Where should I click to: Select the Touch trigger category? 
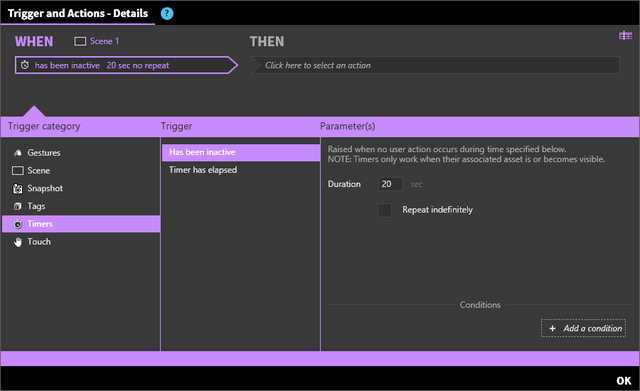(81, 242)
